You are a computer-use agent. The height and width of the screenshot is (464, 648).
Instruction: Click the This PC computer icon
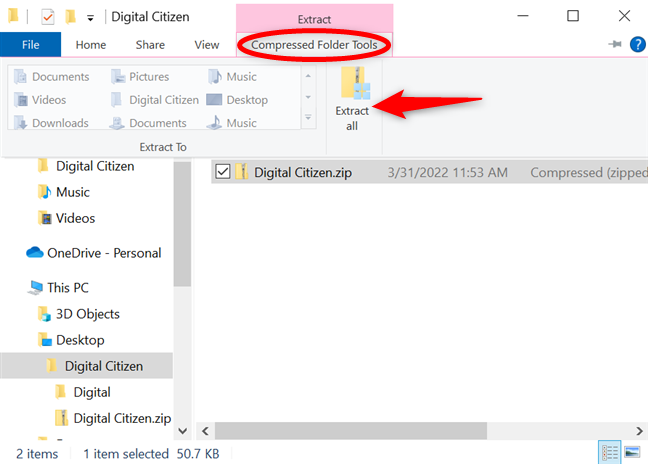[x=36, y=287]
